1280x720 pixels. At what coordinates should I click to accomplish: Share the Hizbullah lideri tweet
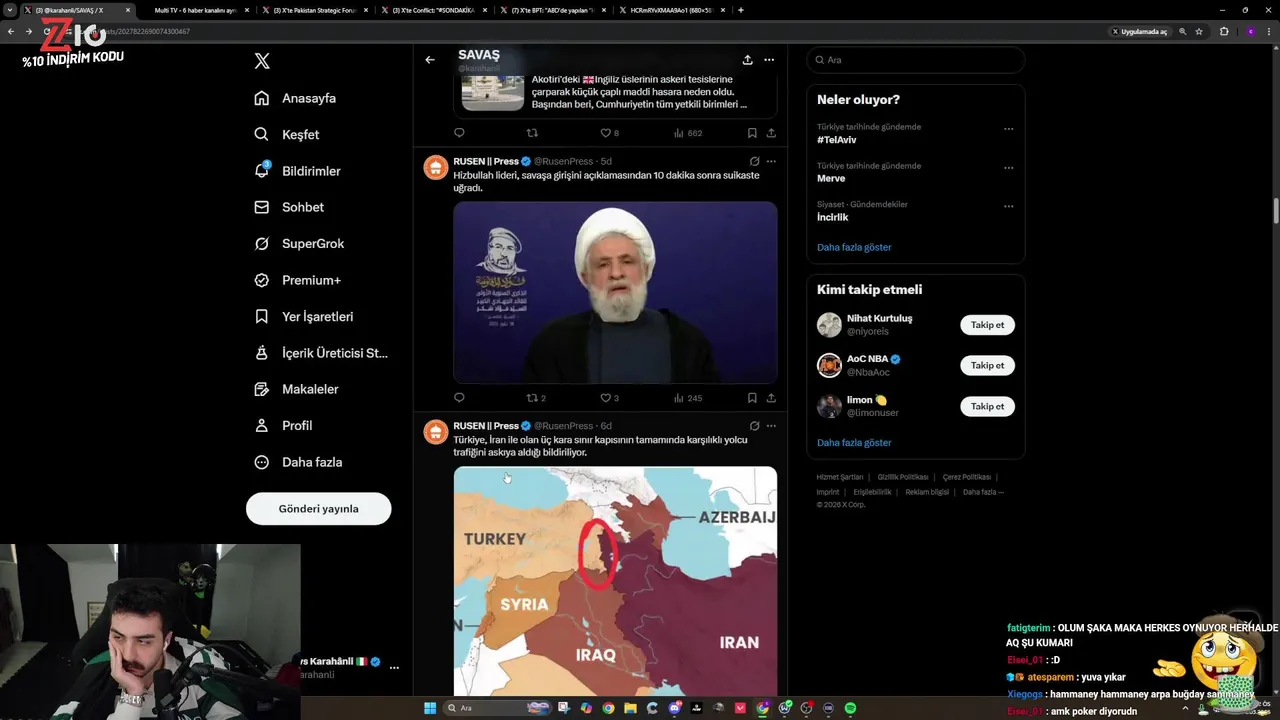coord(771,398)
